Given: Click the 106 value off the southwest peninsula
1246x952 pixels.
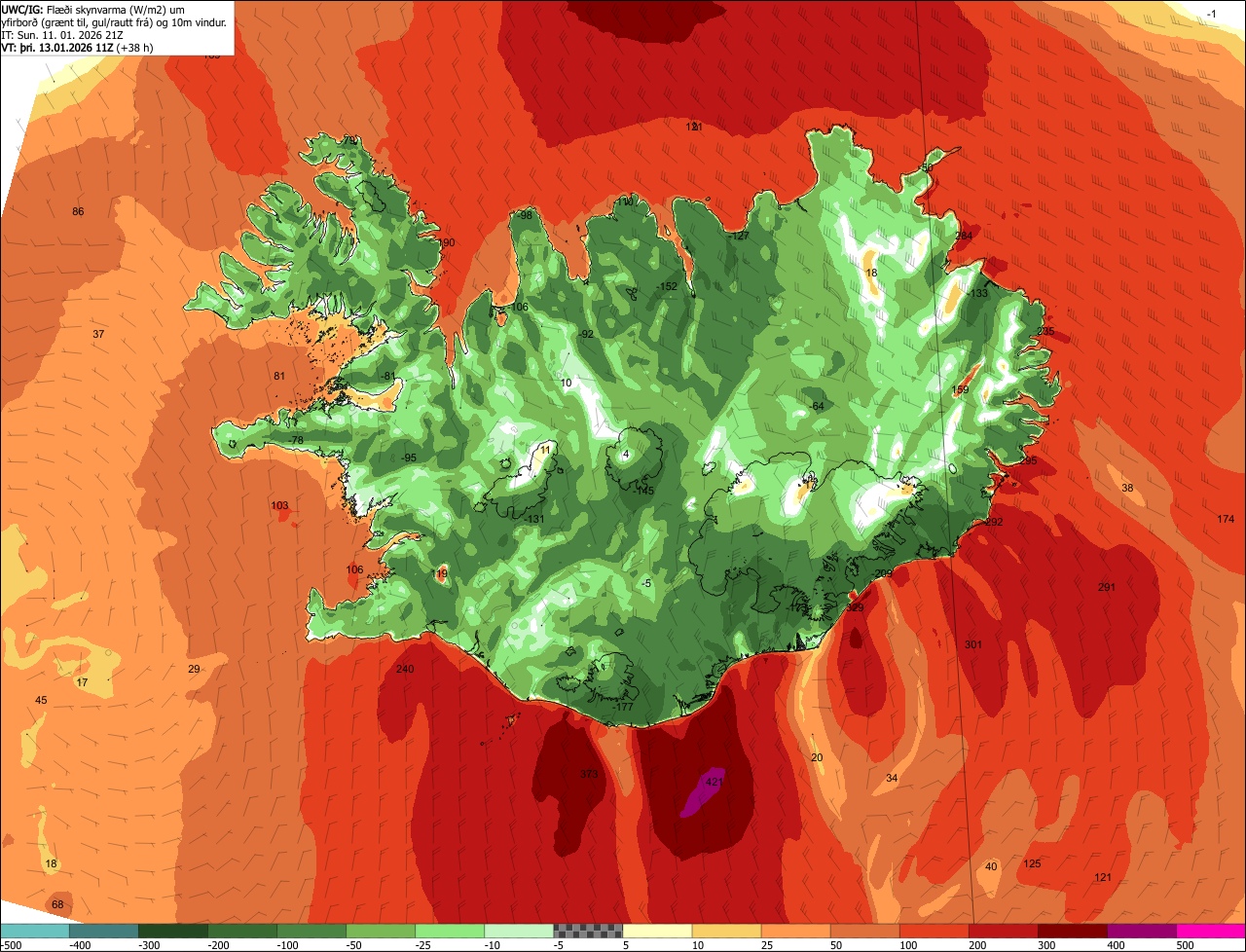Looking at the screenshot, I should (x=354, y=569).
